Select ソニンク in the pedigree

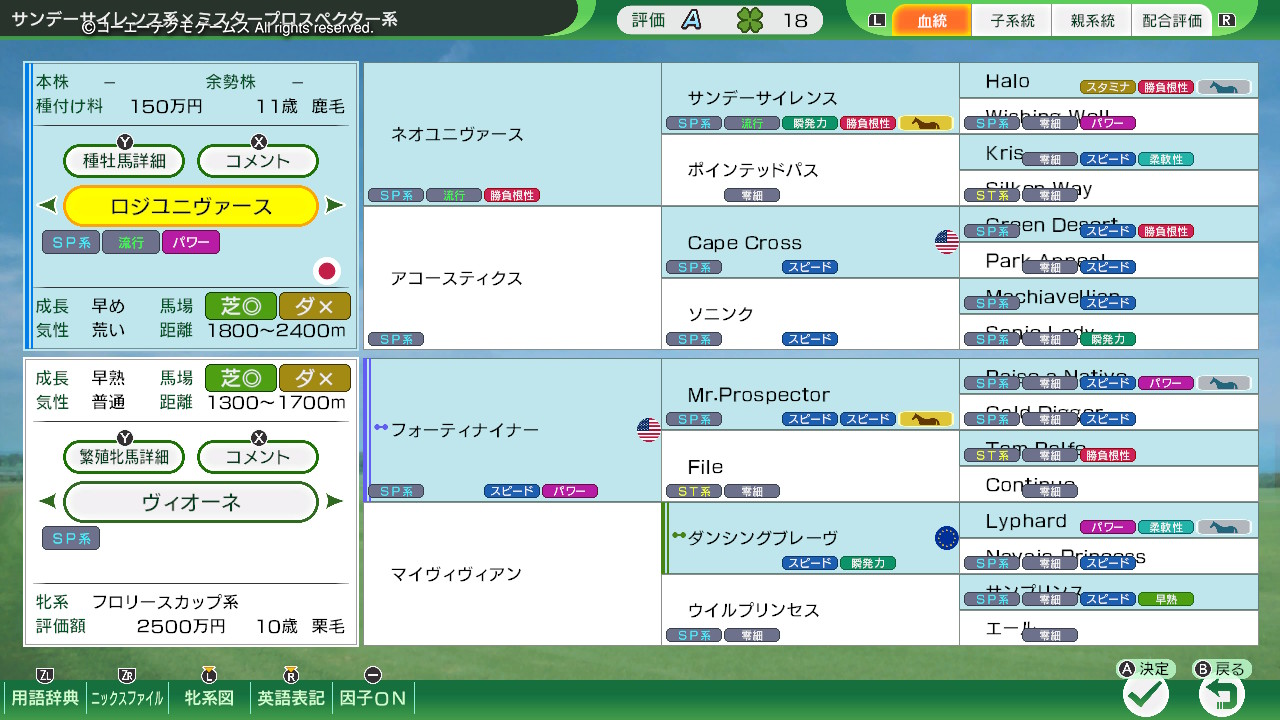(x=810, y=314)
